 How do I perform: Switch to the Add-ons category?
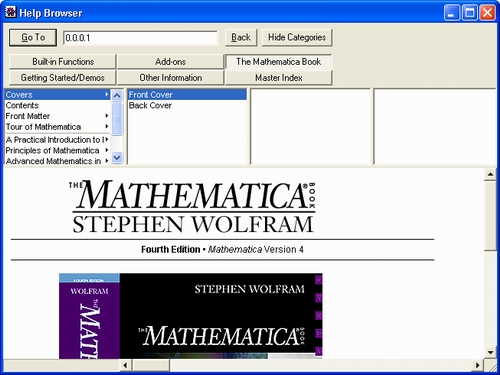[x=170, y=62]
